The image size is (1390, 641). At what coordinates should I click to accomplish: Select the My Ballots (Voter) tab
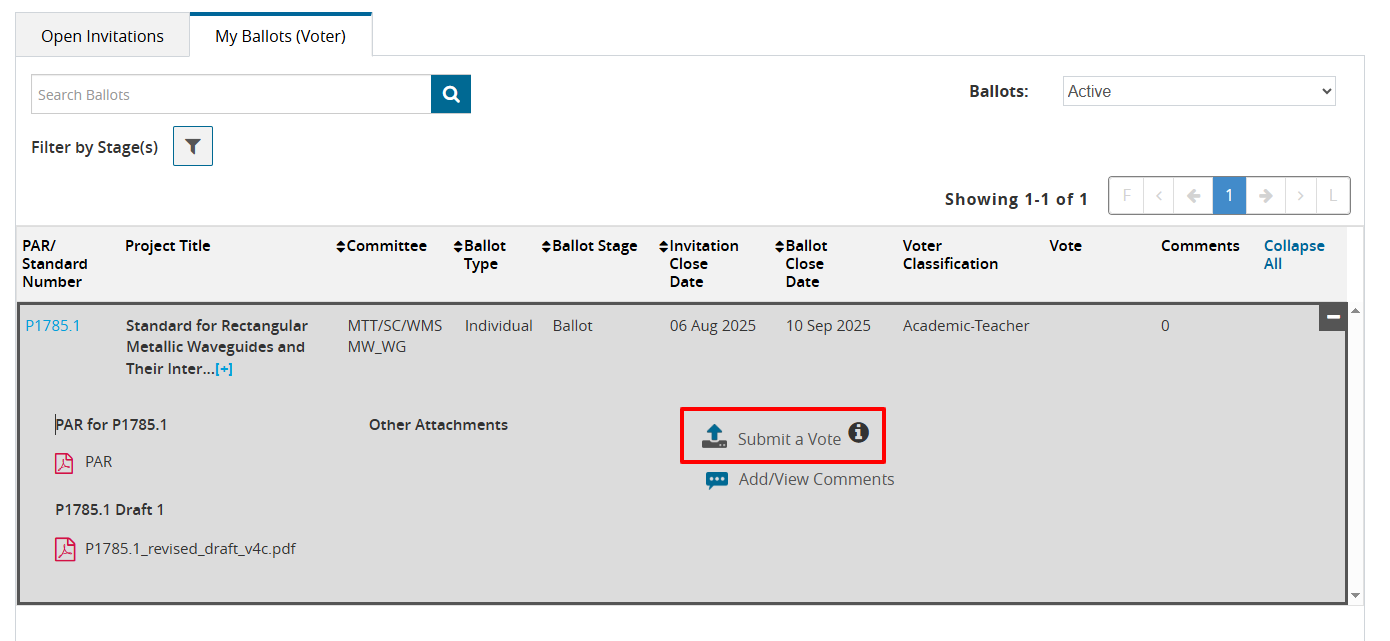[280, 36]
